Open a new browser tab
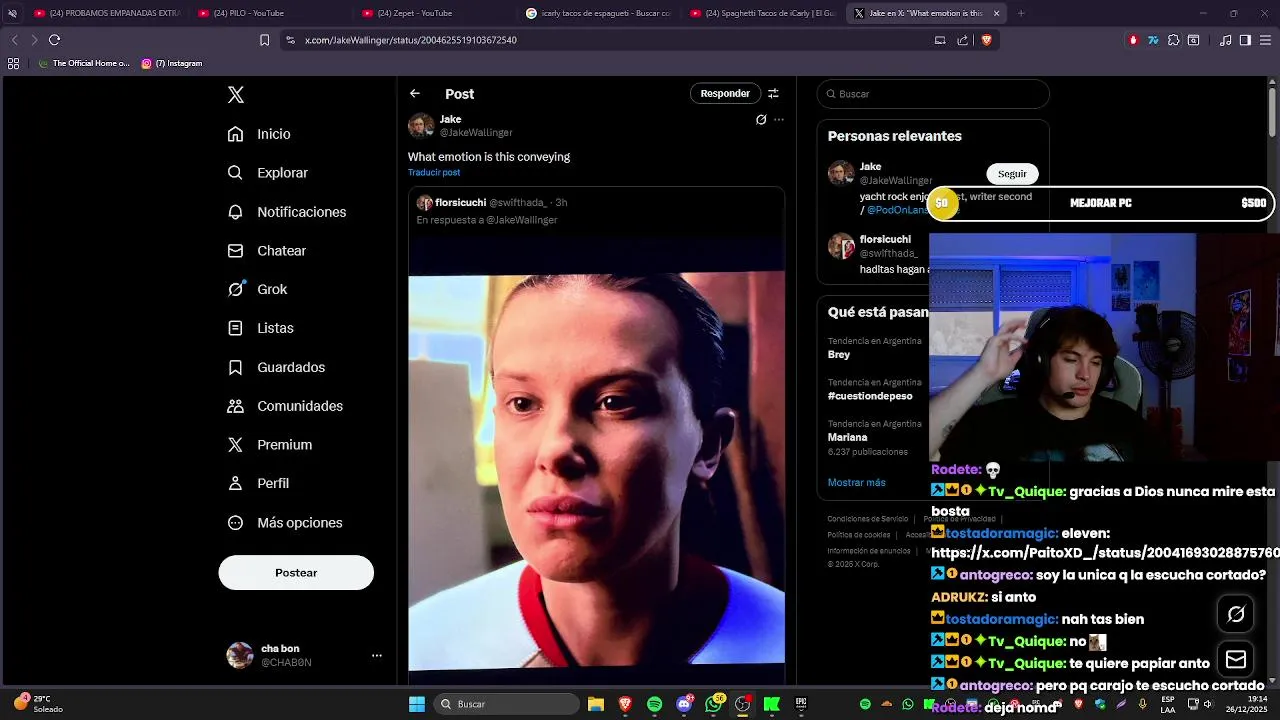 tap(1021, 13)
